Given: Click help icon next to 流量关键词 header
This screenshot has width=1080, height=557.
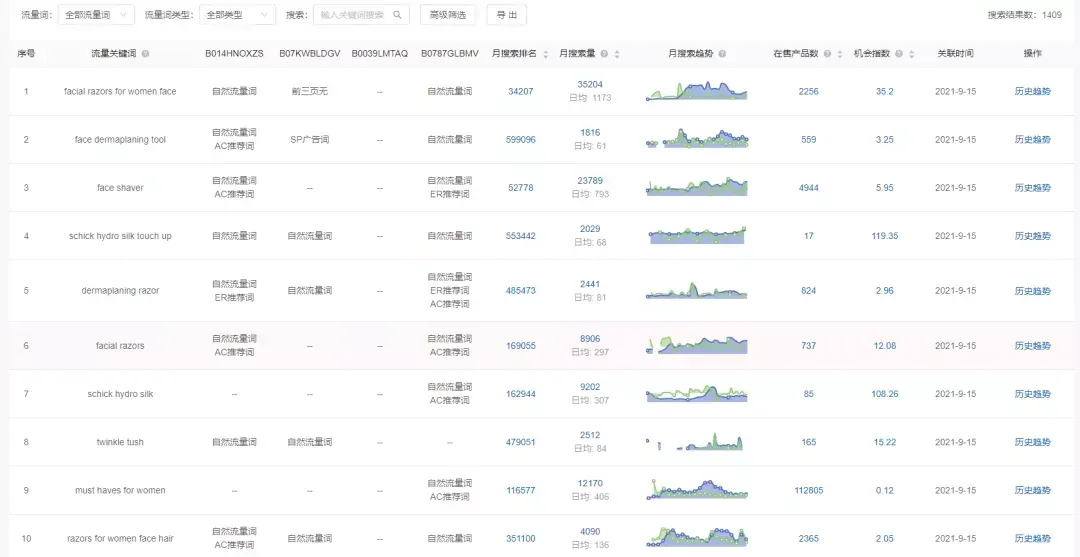Looking at the screenshot, I should coord(145,53).
